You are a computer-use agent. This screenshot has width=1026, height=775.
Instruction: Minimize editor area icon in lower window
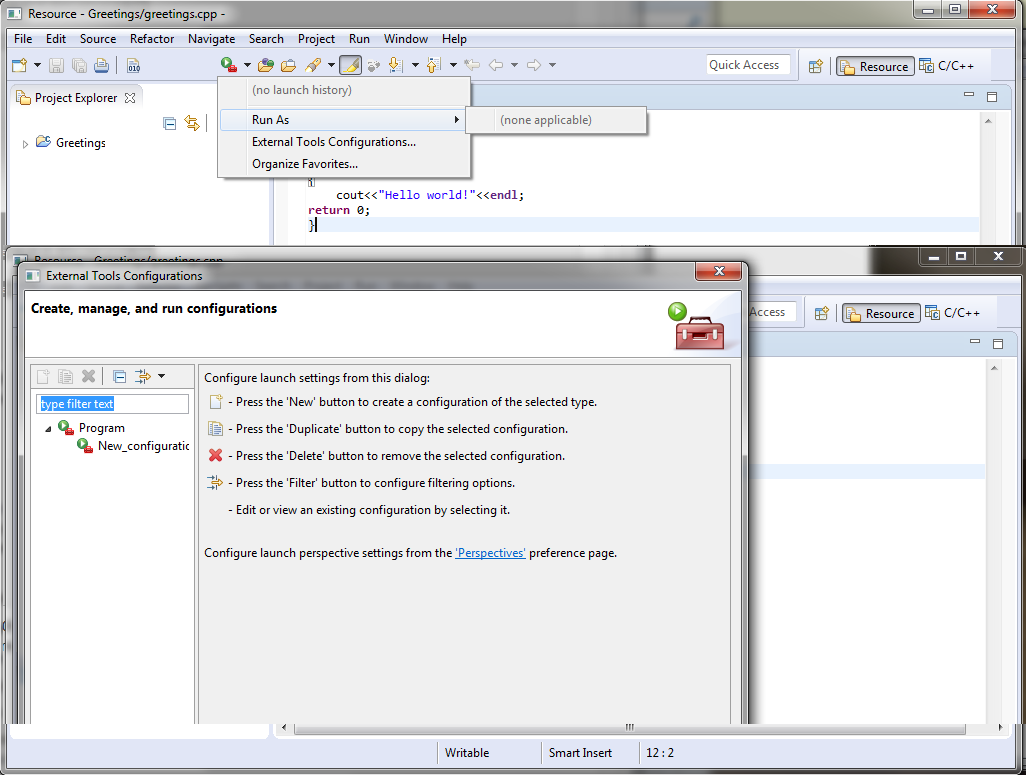point(975,342)
